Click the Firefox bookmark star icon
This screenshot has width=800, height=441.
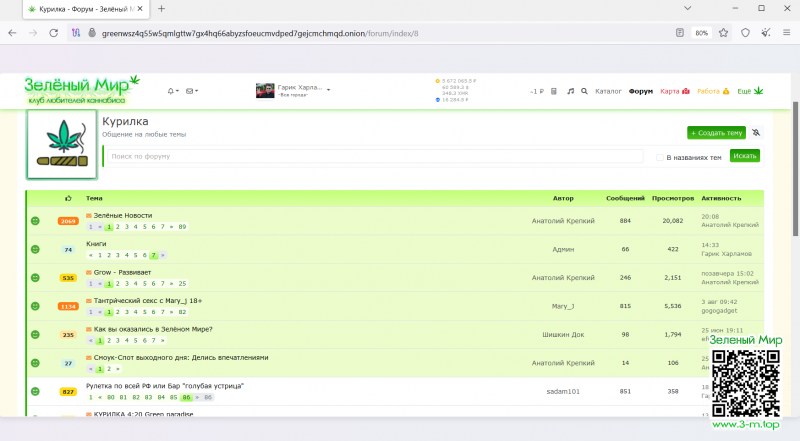click(723, 32)
